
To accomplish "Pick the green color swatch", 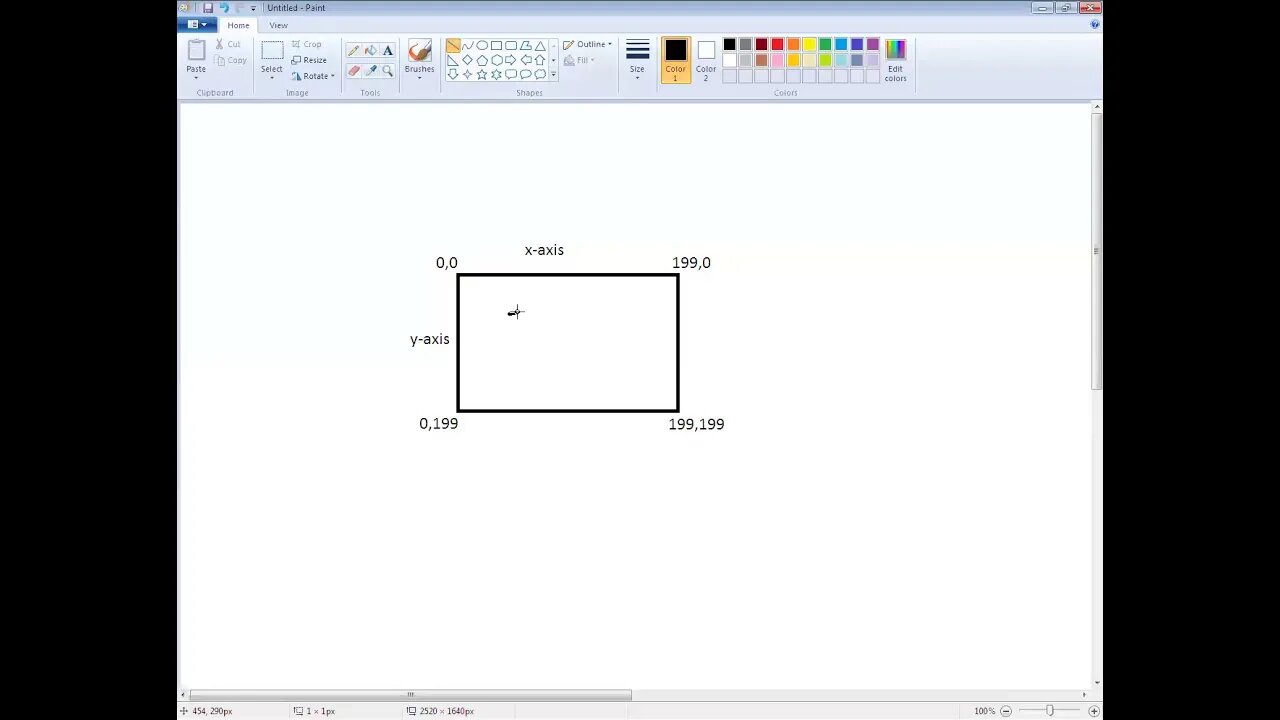I will tap(825, 44).
